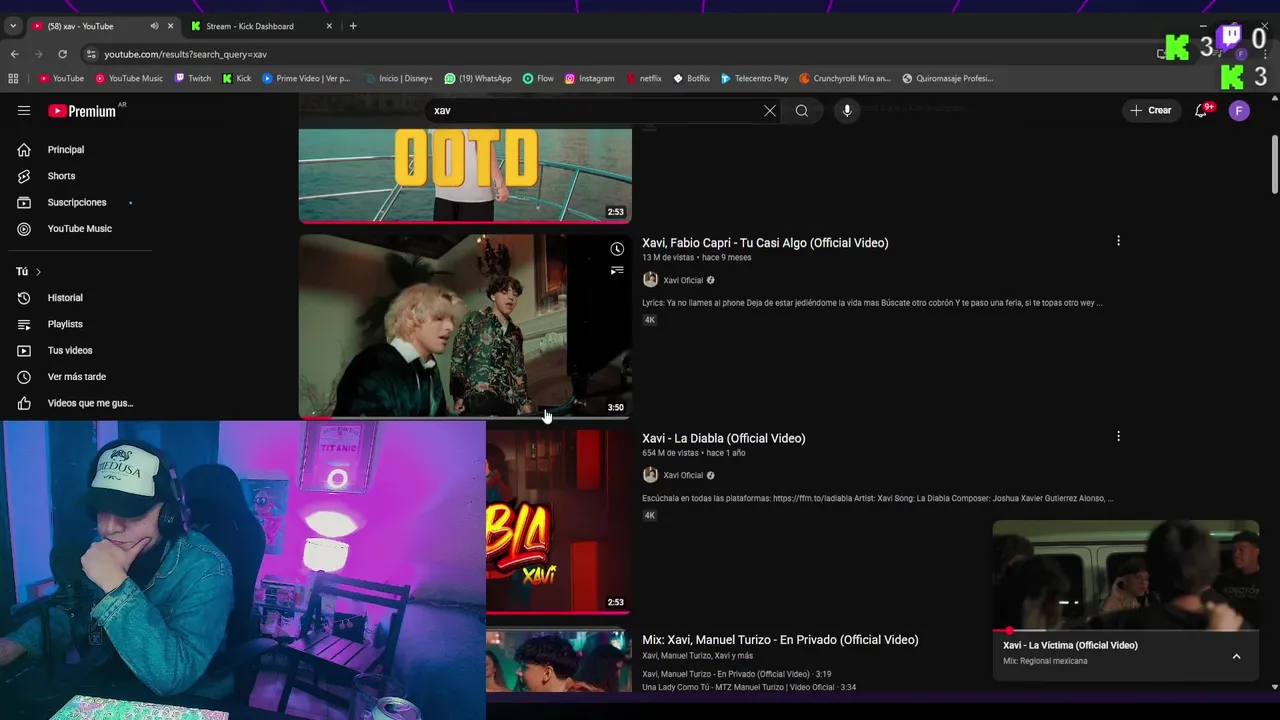Add Tu Casi Algo to watch later
1280x720 pixels.
[x=617, y=249]
